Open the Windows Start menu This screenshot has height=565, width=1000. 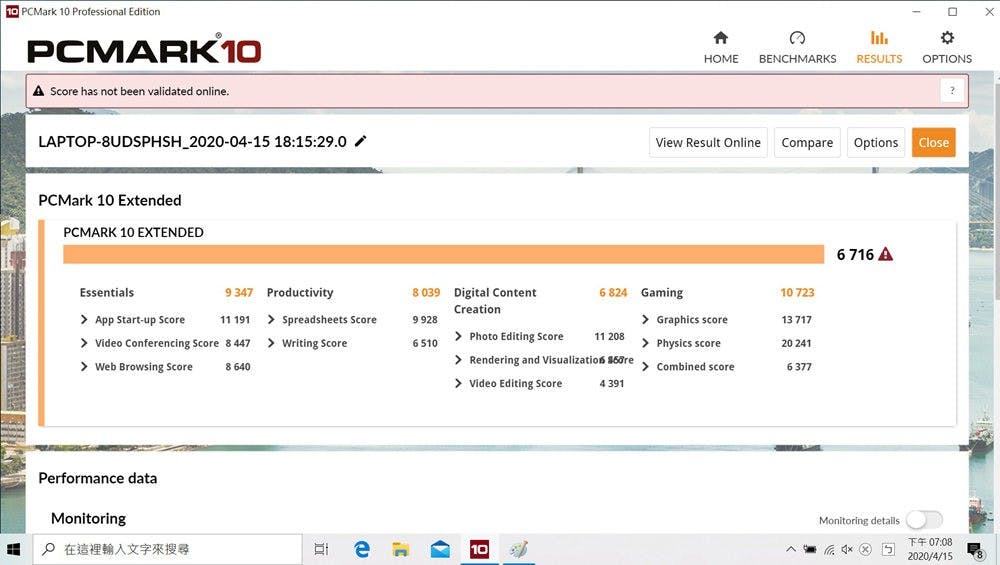pos(13,549)
